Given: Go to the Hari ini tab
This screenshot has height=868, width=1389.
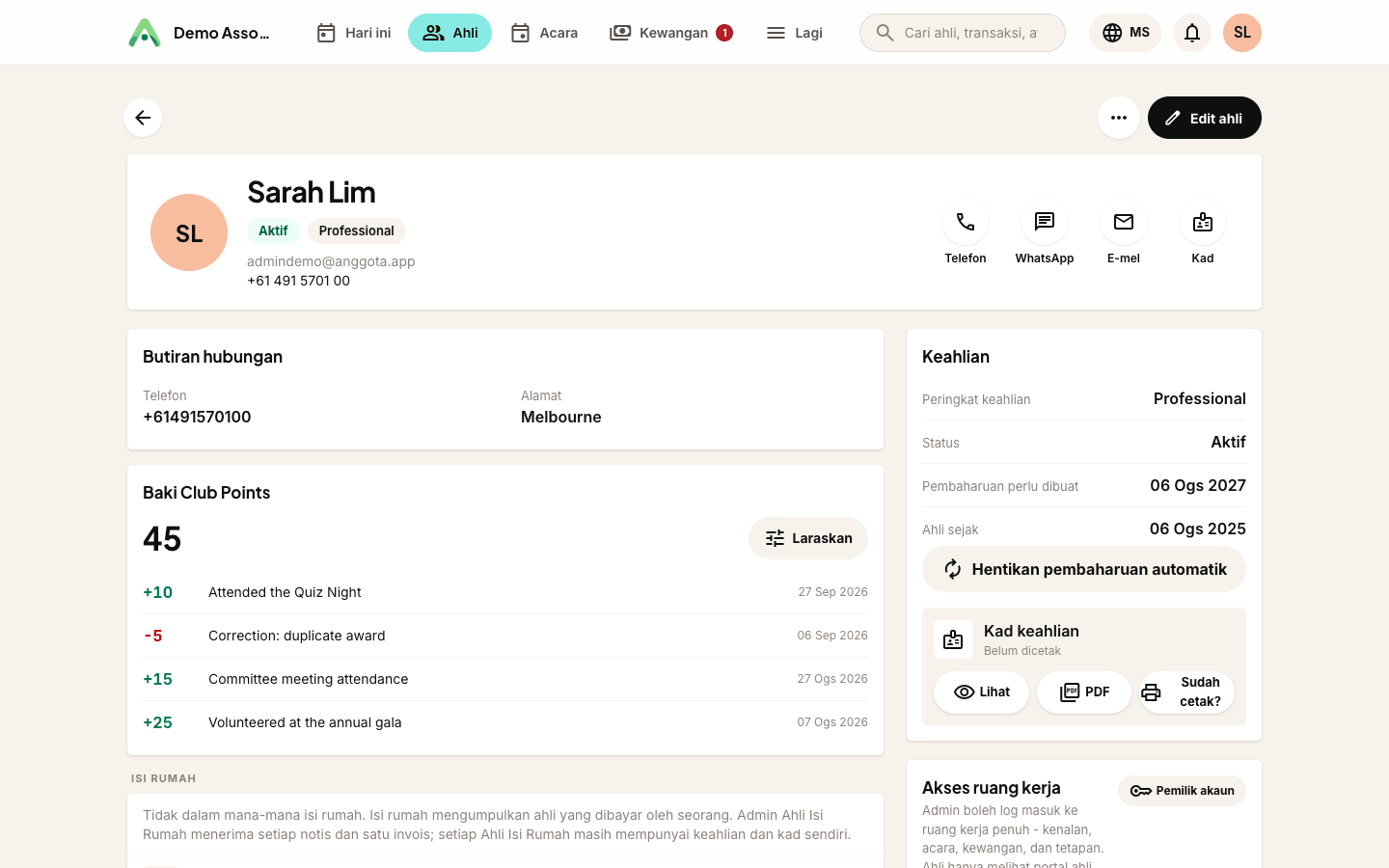Looking at the screenshot, I should (354, 33).
